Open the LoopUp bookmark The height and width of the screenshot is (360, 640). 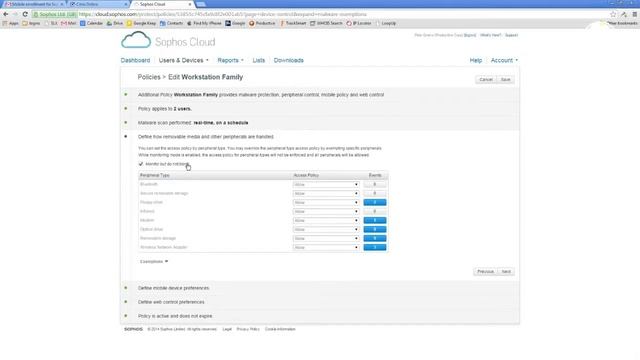coord(386,23)
